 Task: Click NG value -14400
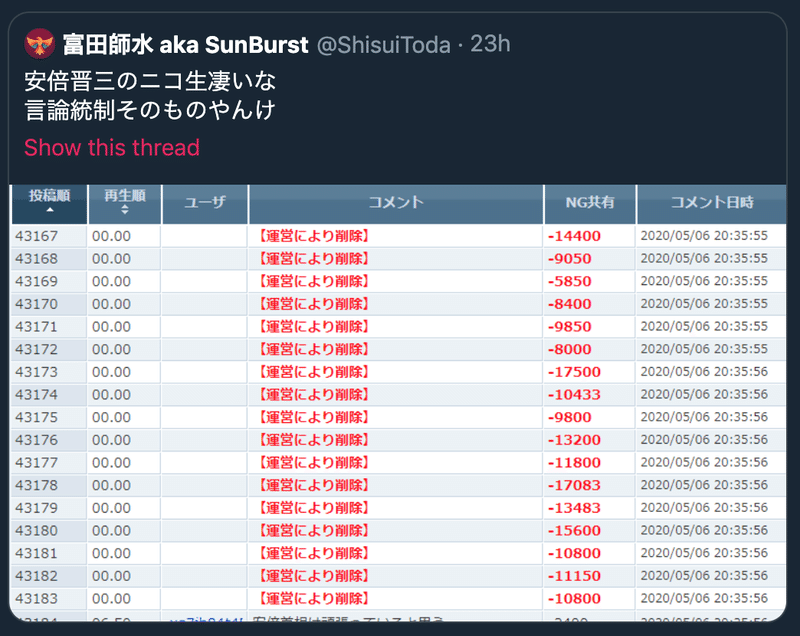(x=574, y=236)
